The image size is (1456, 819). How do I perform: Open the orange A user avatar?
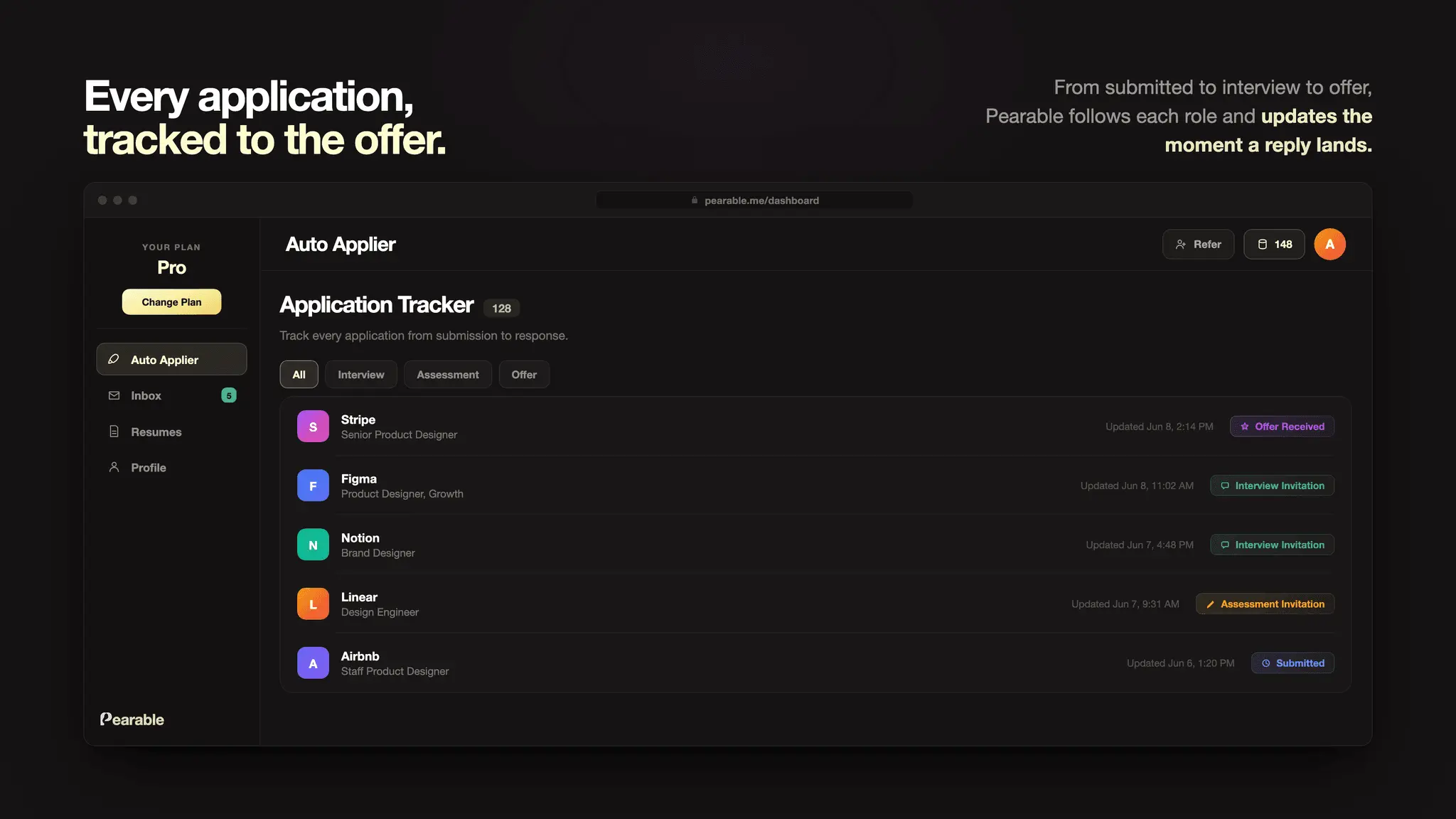1329,244
